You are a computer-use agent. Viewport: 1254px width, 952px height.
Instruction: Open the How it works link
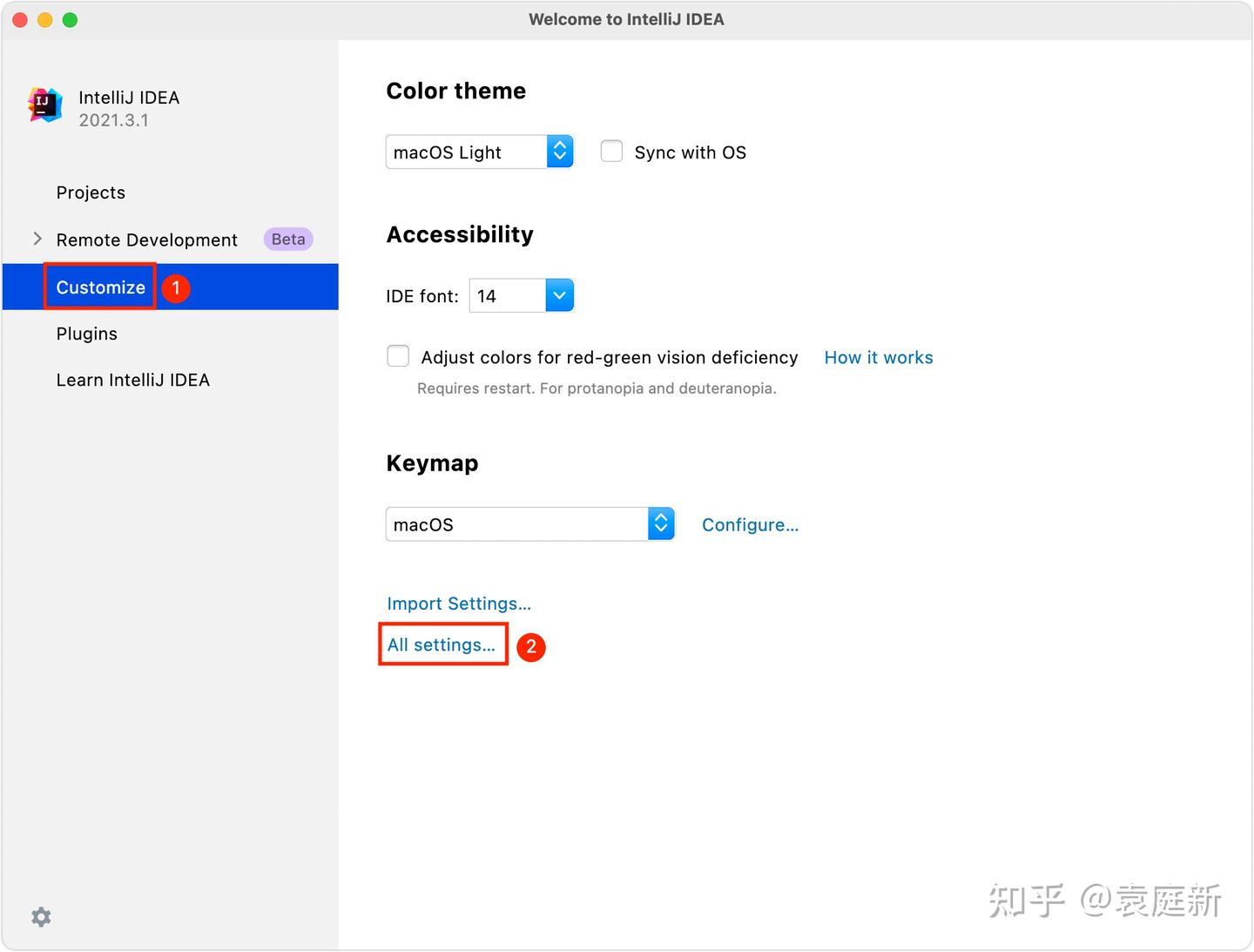879,357
